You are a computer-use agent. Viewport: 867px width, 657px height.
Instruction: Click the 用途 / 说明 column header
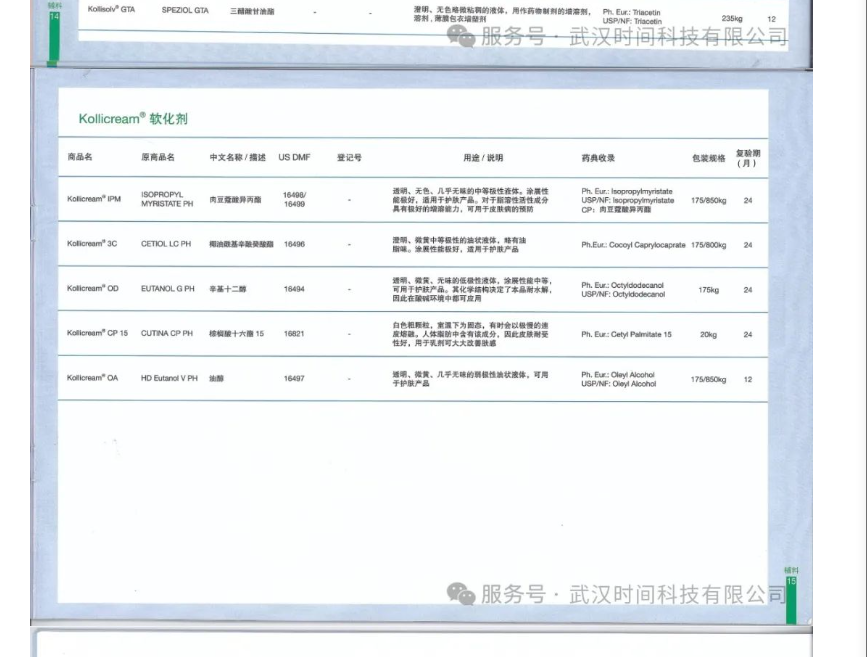pos(483,158)
